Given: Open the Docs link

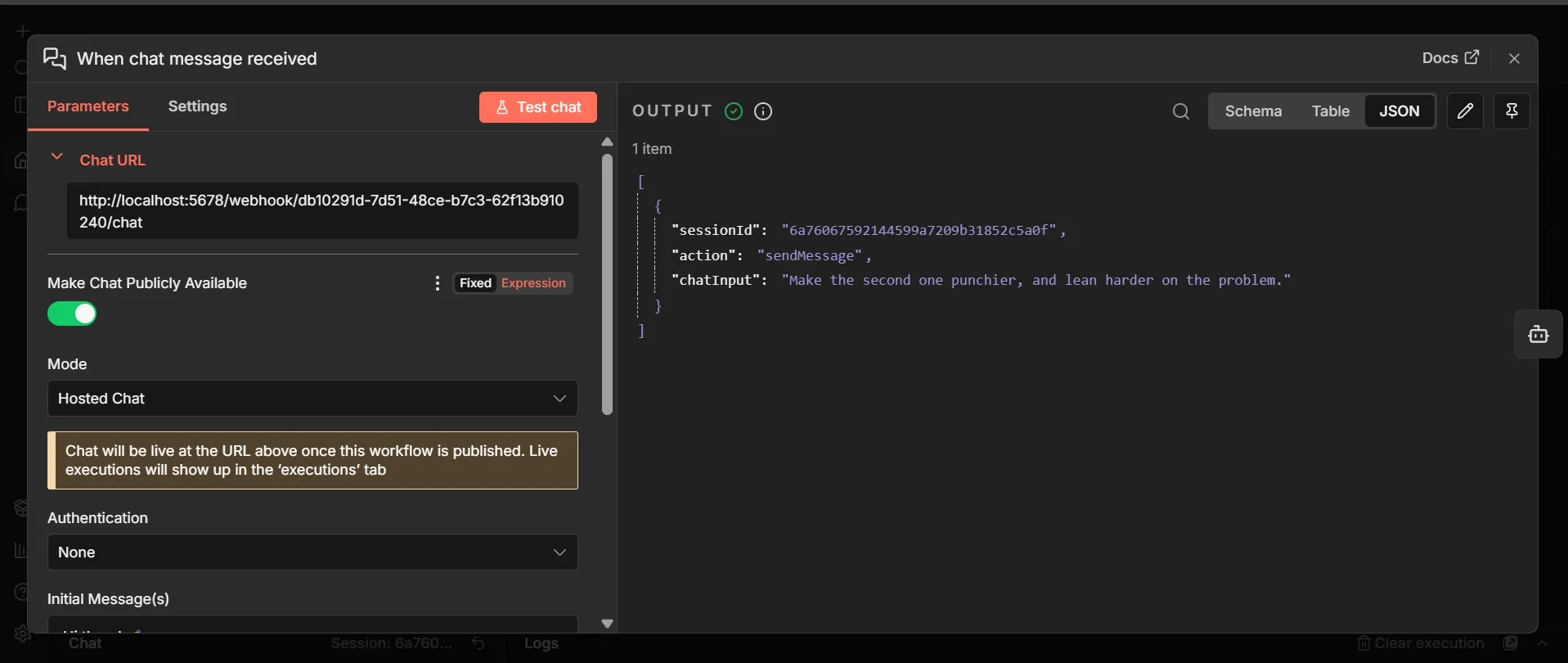Looking at the screenshot, I should click(1450, 58).
